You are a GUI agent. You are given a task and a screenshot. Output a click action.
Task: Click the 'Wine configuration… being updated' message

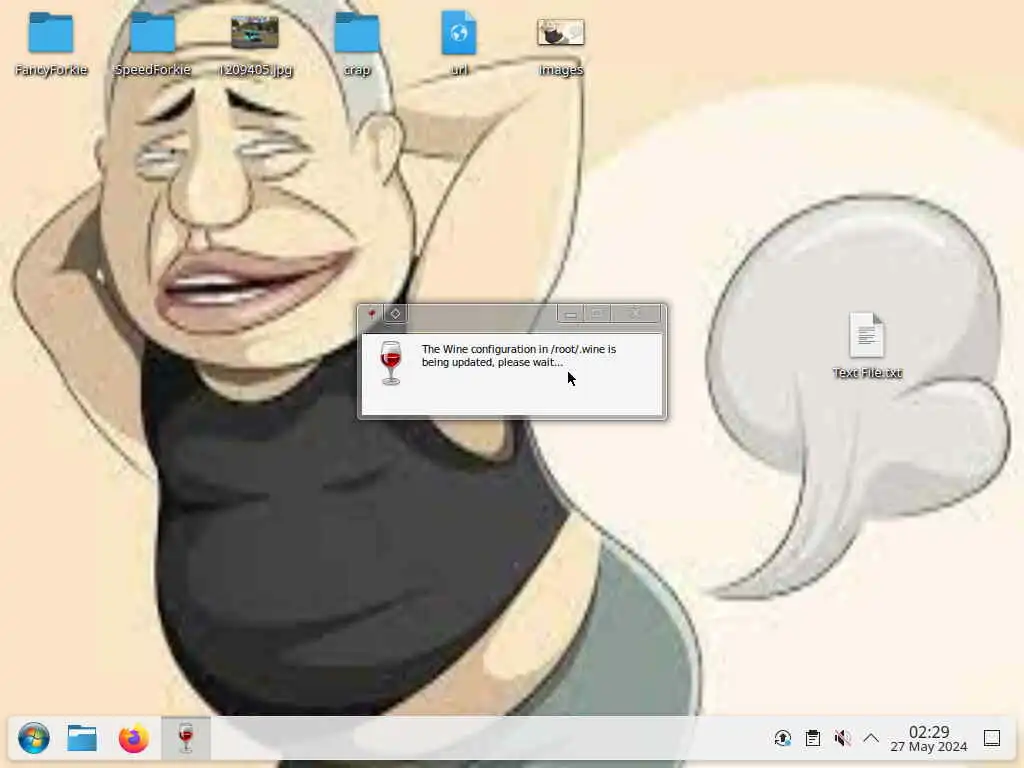click(519, 356)
